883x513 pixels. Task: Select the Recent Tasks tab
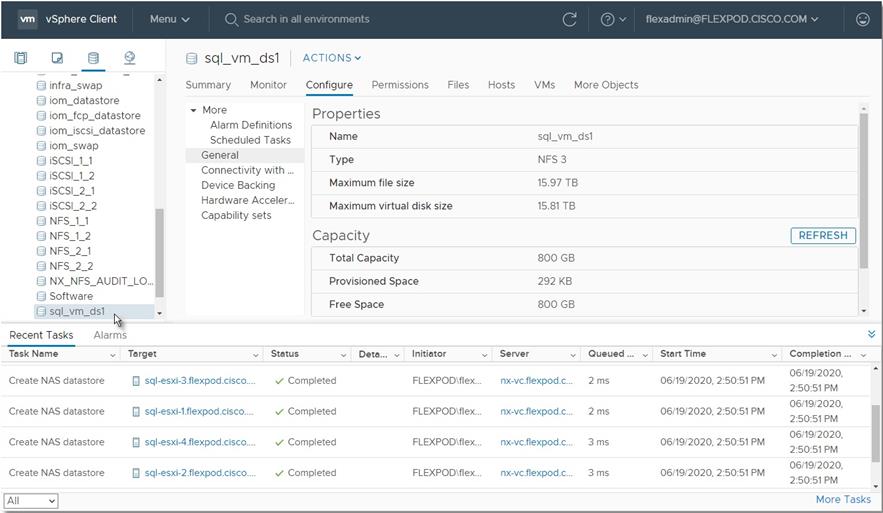click(x=41, y=335)
